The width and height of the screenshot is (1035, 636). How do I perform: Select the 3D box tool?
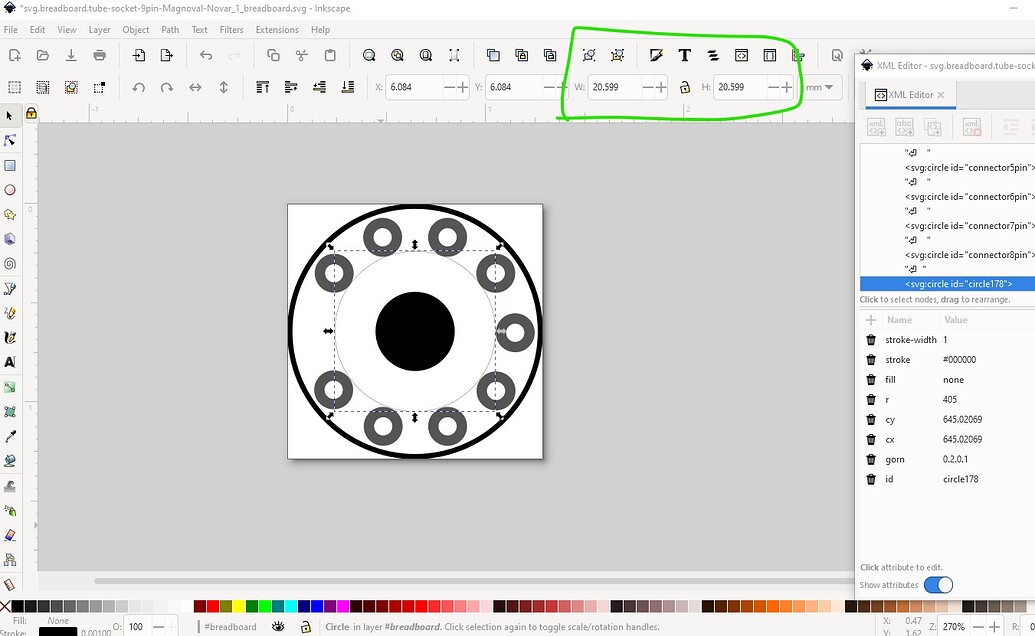[10, 239]
